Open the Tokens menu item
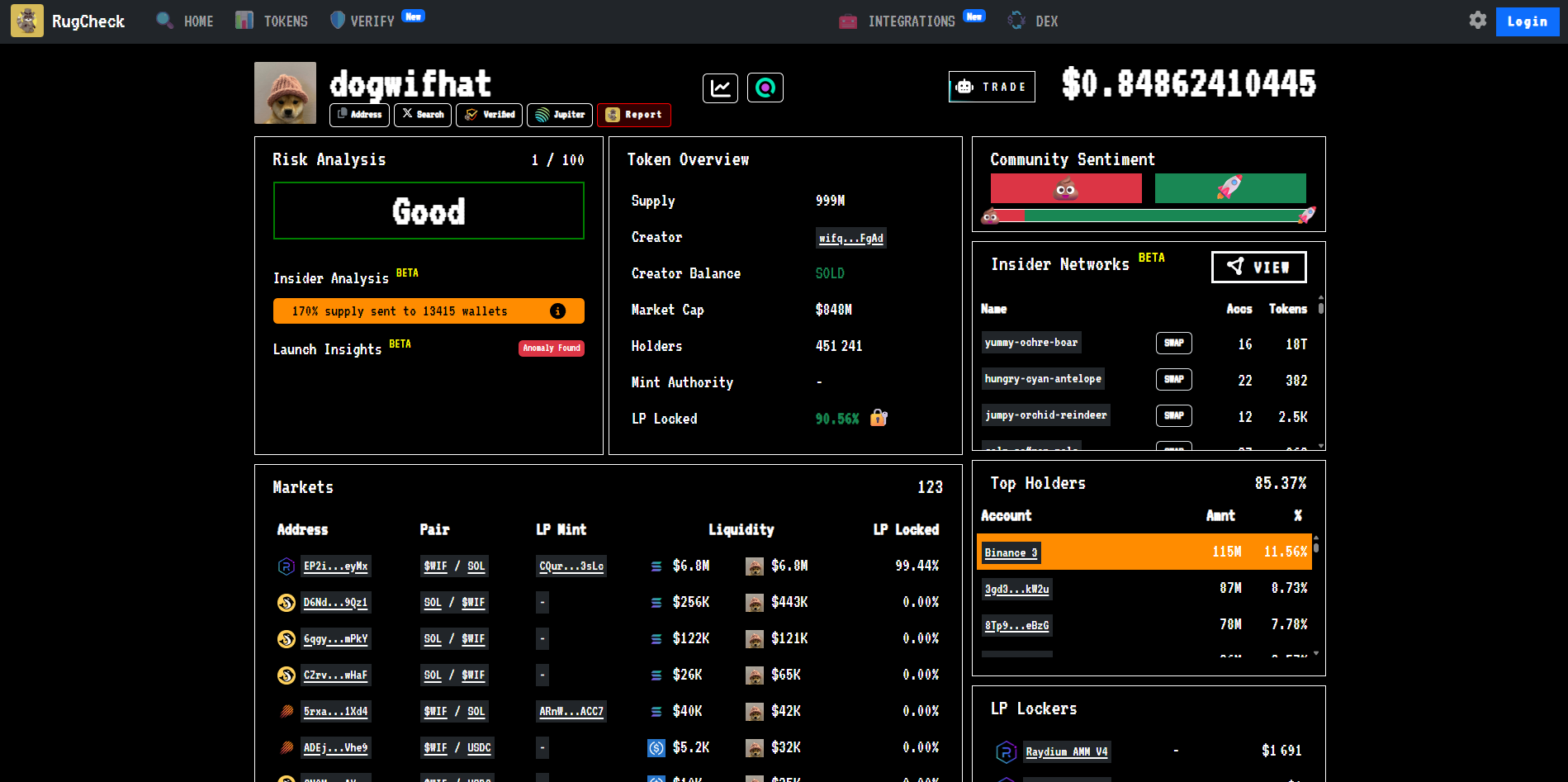Image resolution: width=1568 pixels, height=782 pixels. (x=272, y=21)
